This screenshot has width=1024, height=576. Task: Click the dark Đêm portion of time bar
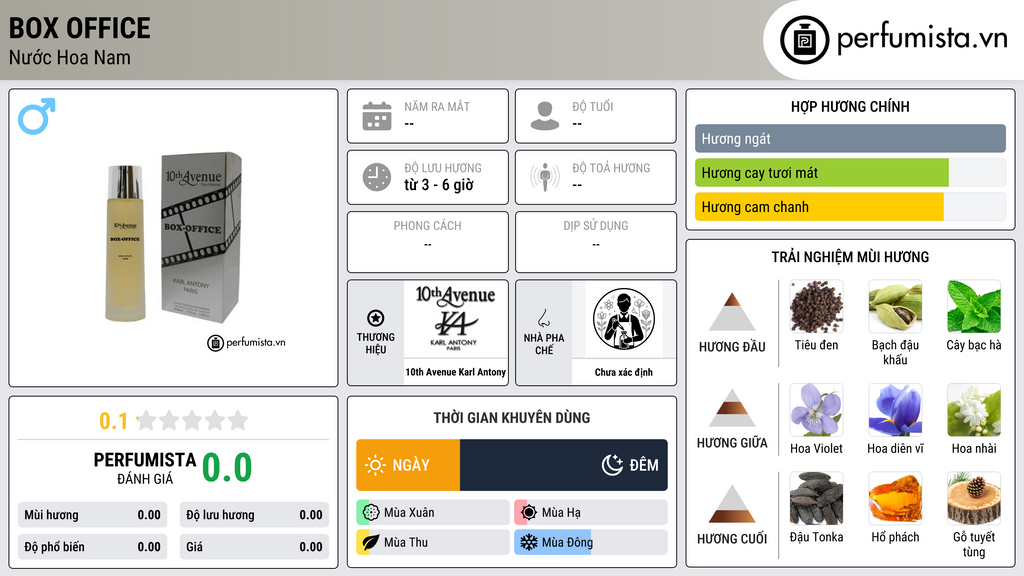coord(564,465)
